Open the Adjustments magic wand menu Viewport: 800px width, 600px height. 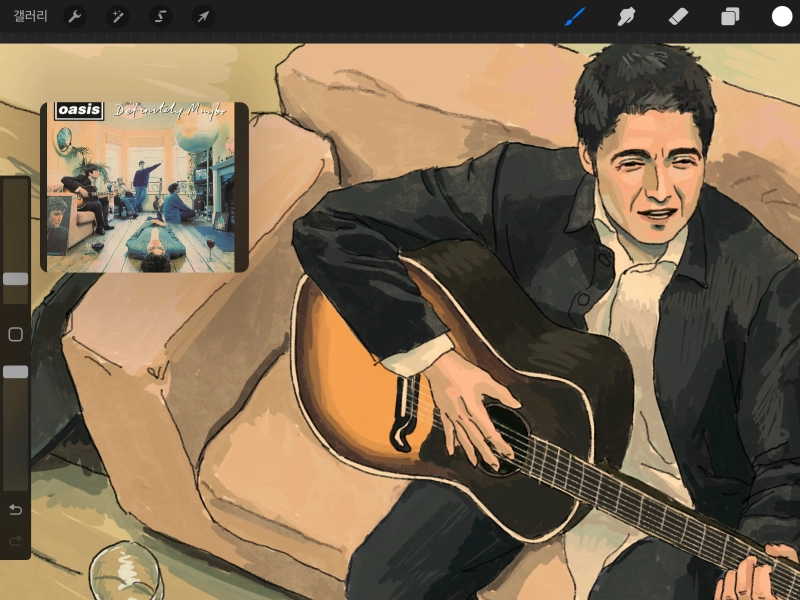(x=118, y=16)
